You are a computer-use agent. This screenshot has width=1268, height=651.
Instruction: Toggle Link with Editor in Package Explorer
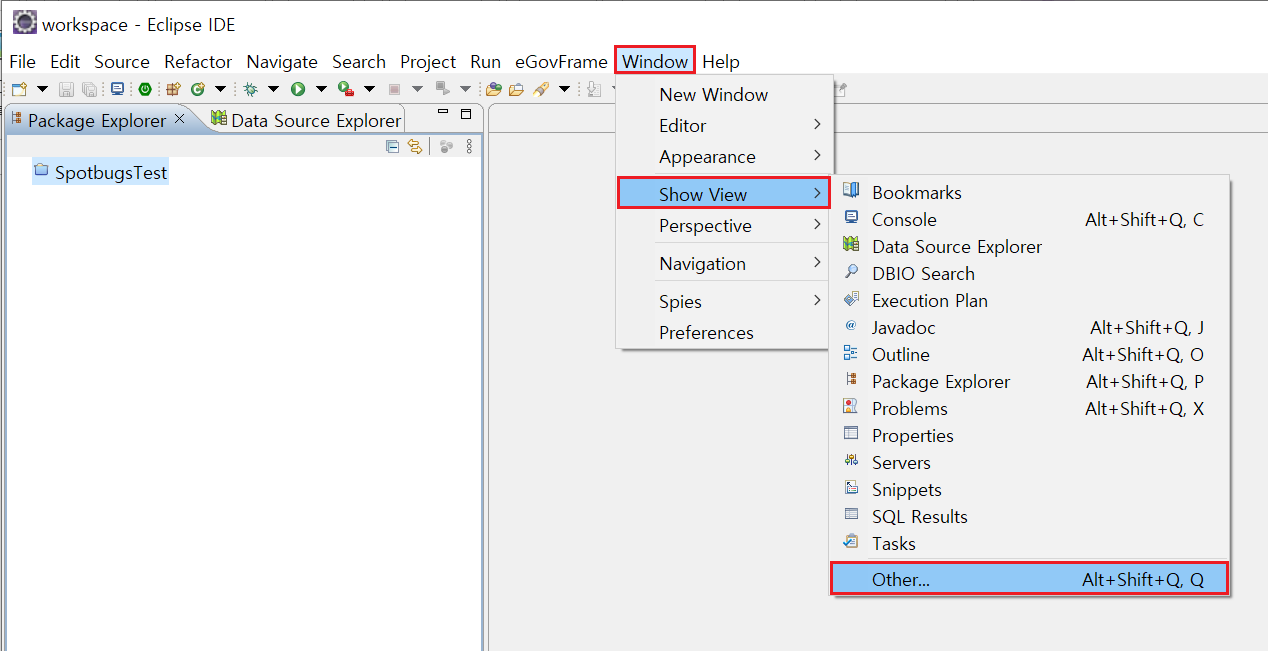click(414, 147)
